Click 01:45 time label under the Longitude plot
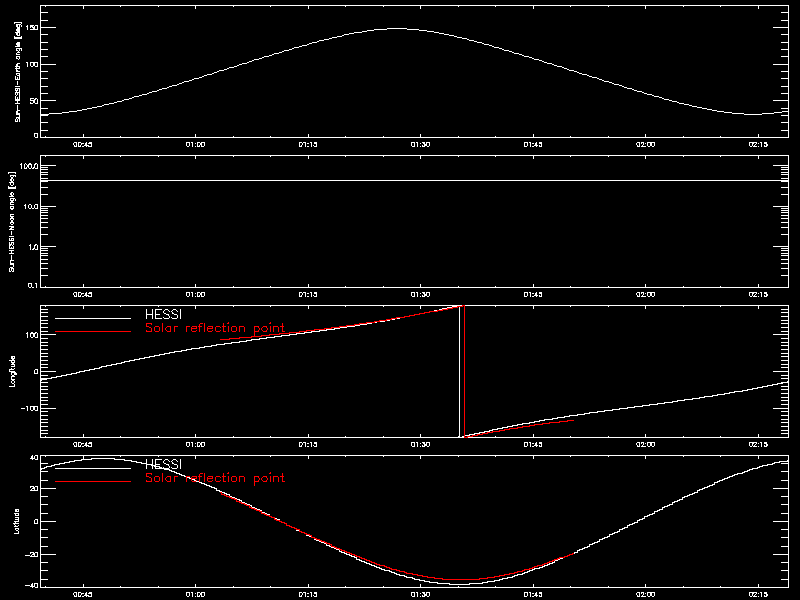Screen dimensions: 800x600 point(533,445)
